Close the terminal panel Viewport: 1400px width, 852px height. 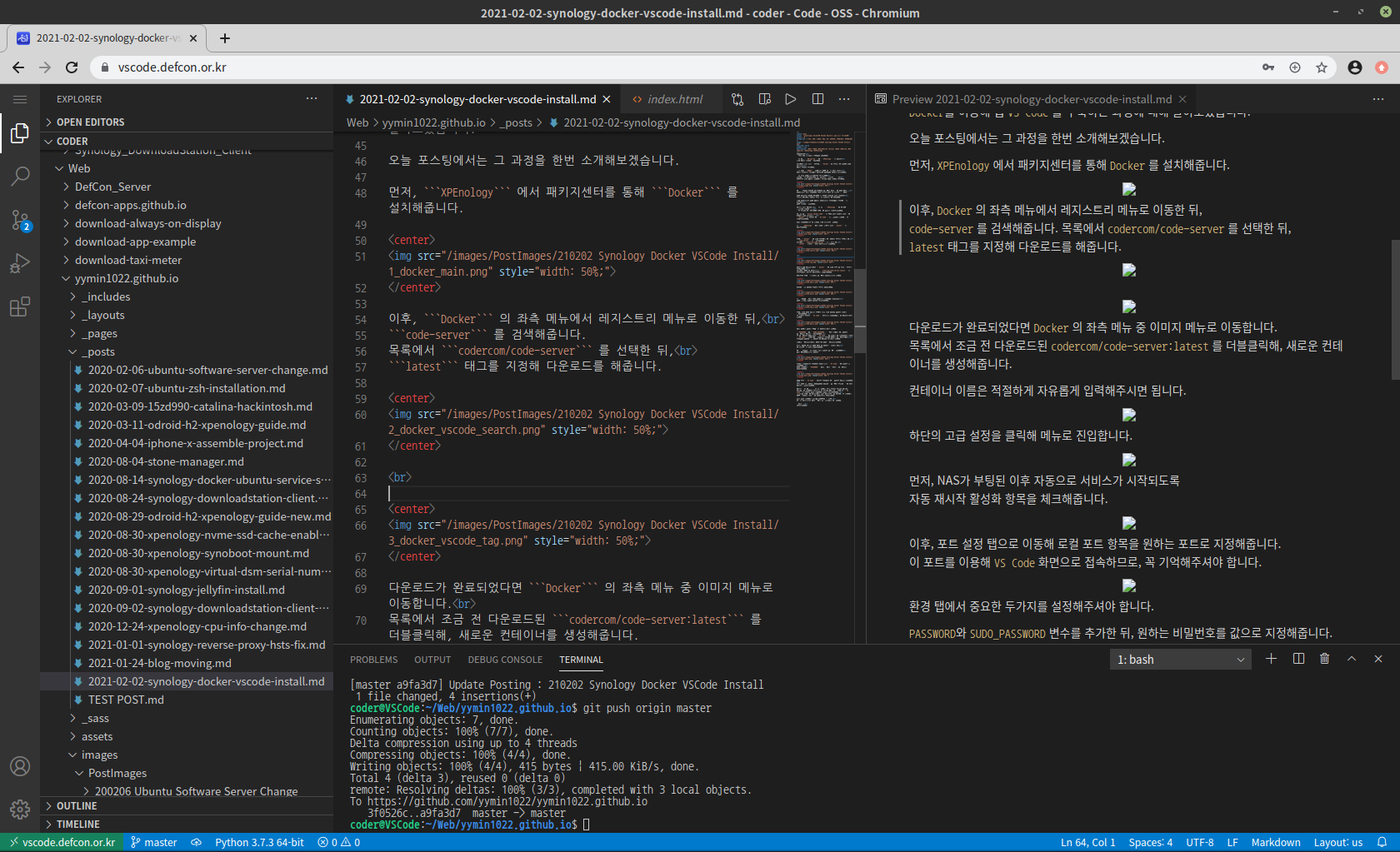point(1378,659)
